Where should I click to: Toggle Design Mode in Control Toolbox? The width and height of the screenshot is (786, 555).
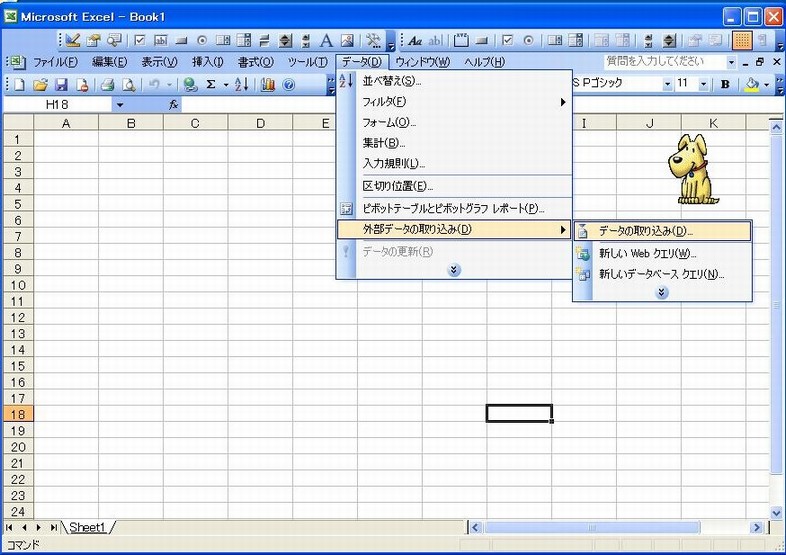point(73,40)
